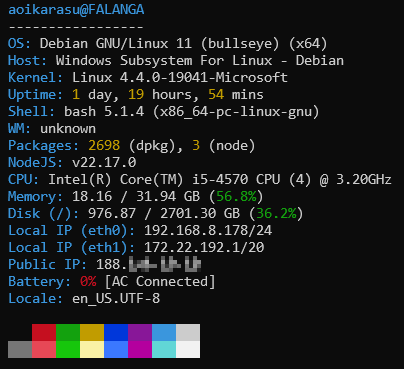Pick the light gray color block
This screenshot has width=404, height=369.
pos(188,332)
